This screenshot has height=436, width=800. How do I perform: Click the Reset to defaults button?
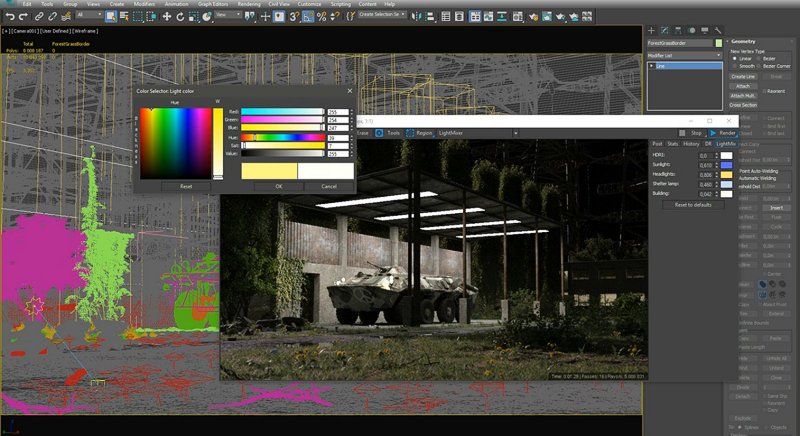(692, 204)
